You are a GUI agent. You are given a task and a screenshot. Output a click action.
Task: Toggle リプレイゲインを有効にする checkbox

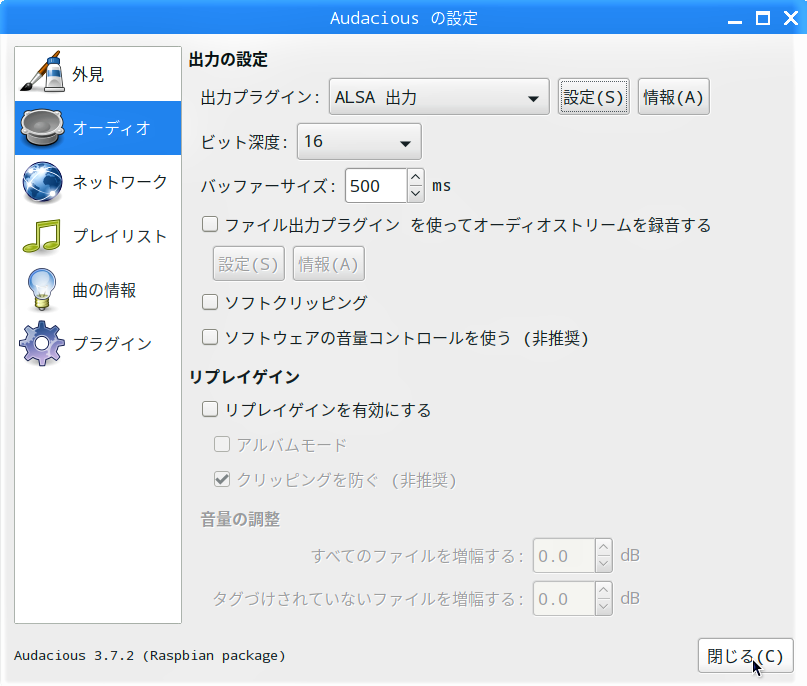pos(210,410)
